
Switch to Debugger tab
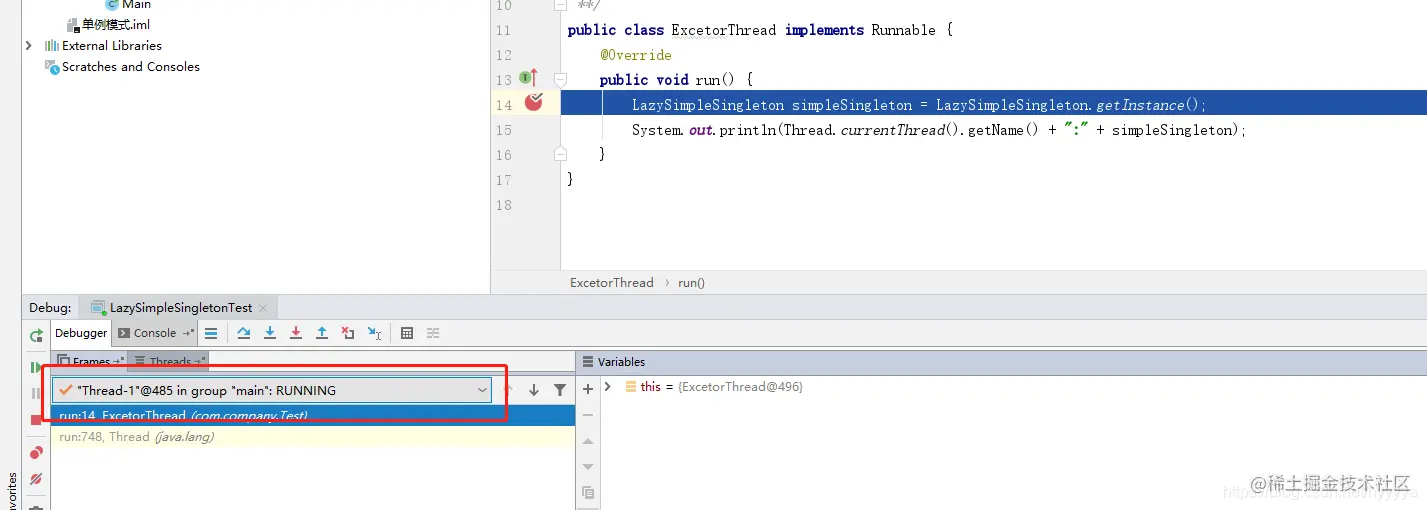[81, 333]
